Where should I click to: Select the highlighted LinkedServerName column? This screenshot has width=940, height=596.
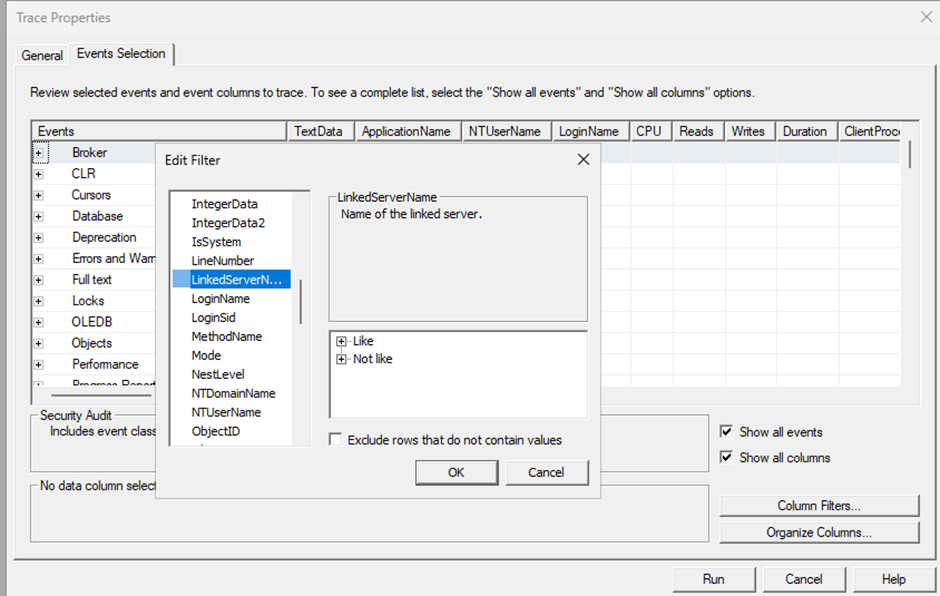231,279
